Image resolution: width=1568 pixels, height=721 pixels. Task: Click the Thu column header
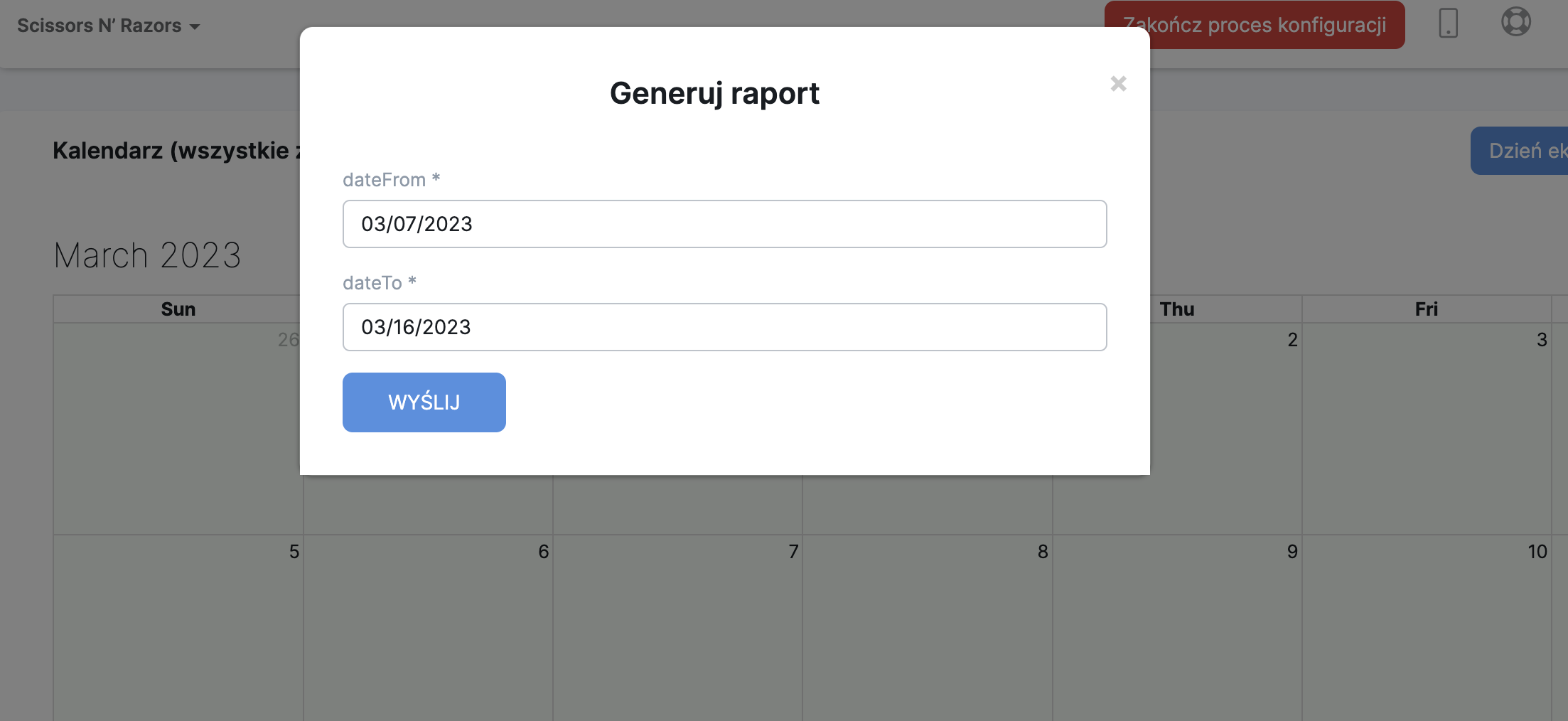[1177, 309]
